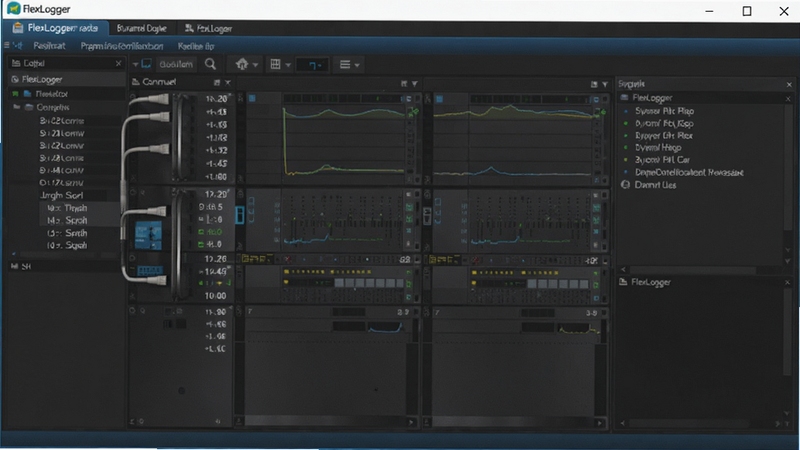The image size is (800, 450).
Task: Click the gray text button left of search
Action: pyautogui.click(x=176, y=64)
